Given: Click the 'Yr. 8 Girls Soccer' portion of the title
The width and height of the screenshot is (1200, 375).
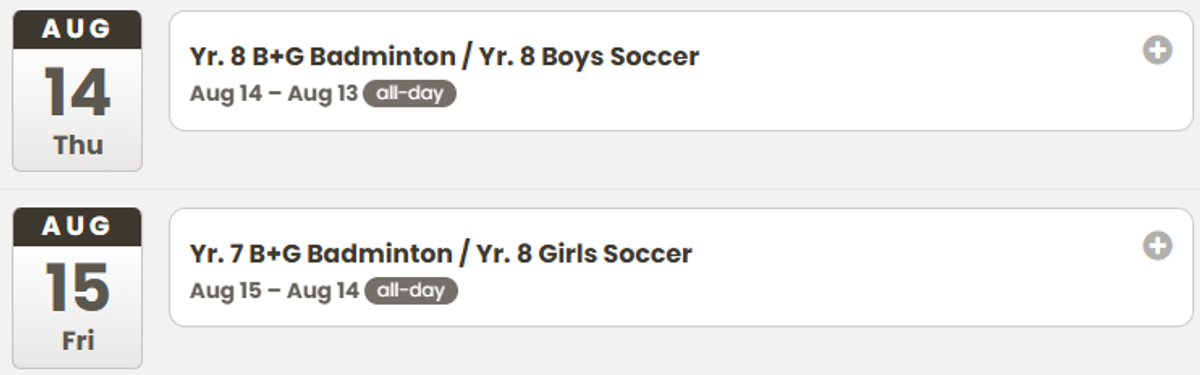Looking at the screenshot, I should pyautogui.click(x=585, y=254).
